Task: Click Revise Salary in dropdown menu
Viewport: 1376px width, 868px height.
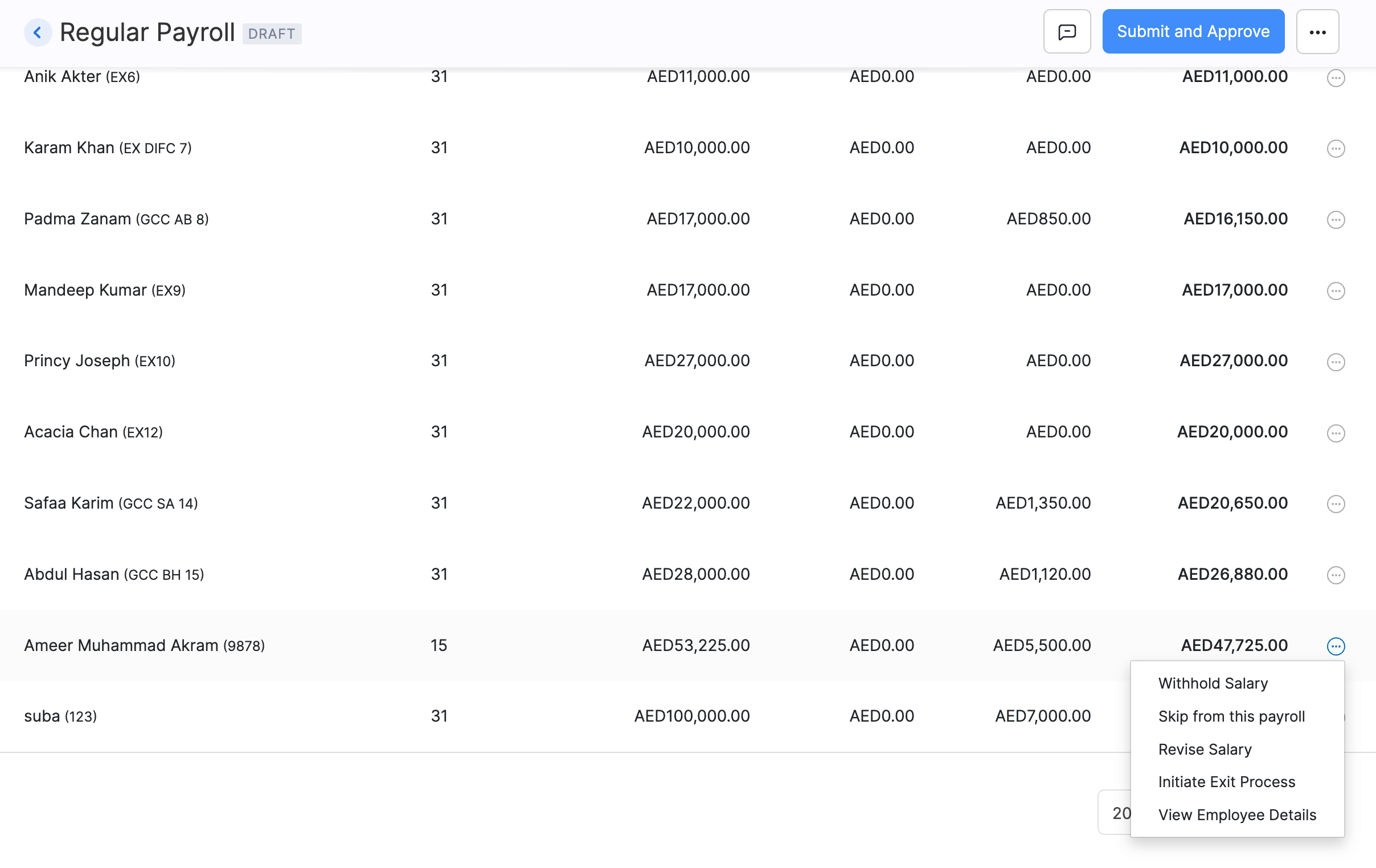Action: (1206, 749)
